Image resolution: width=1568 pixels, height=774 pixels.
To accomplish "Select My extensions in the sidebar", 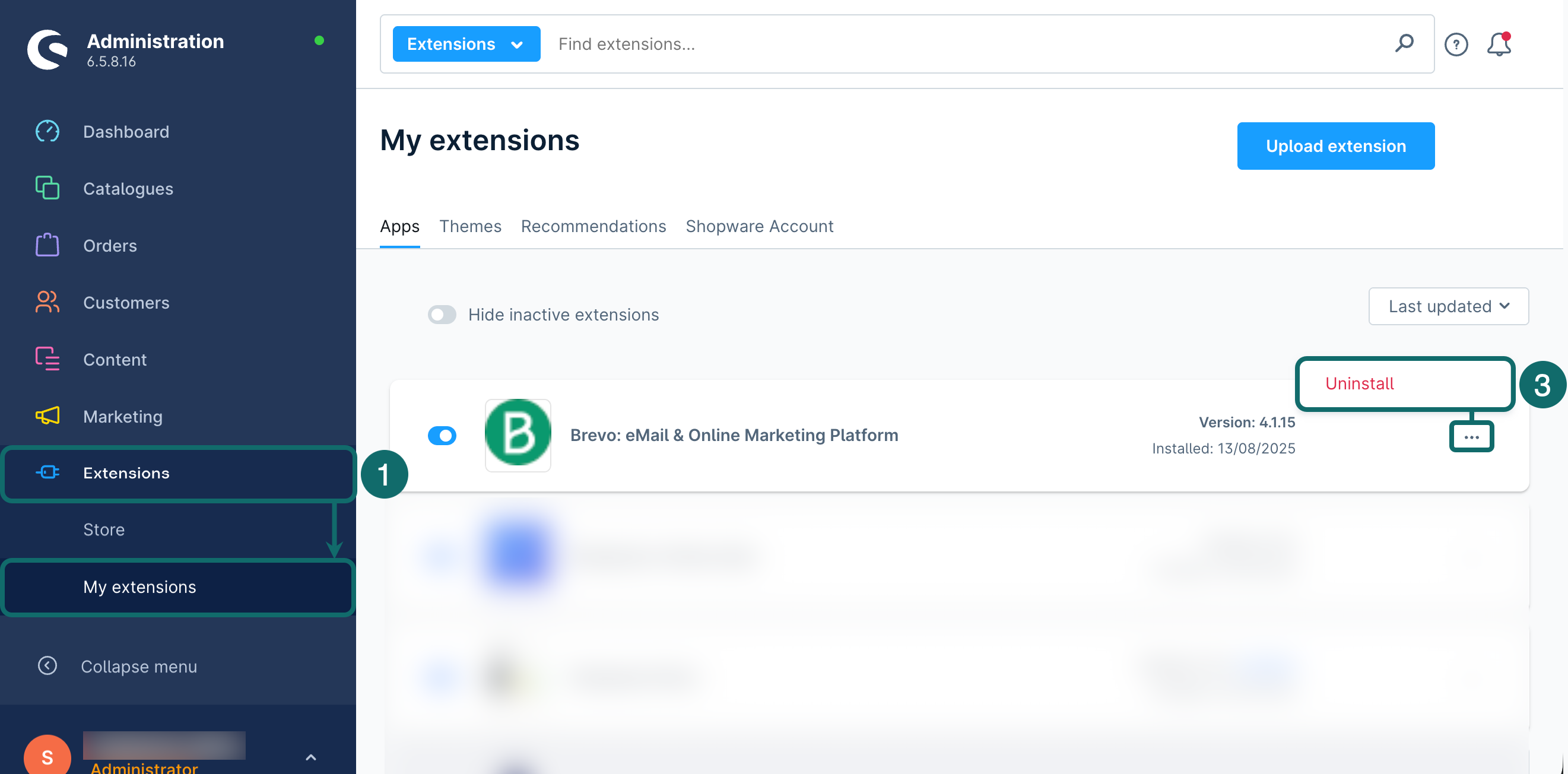I will 179,587.
